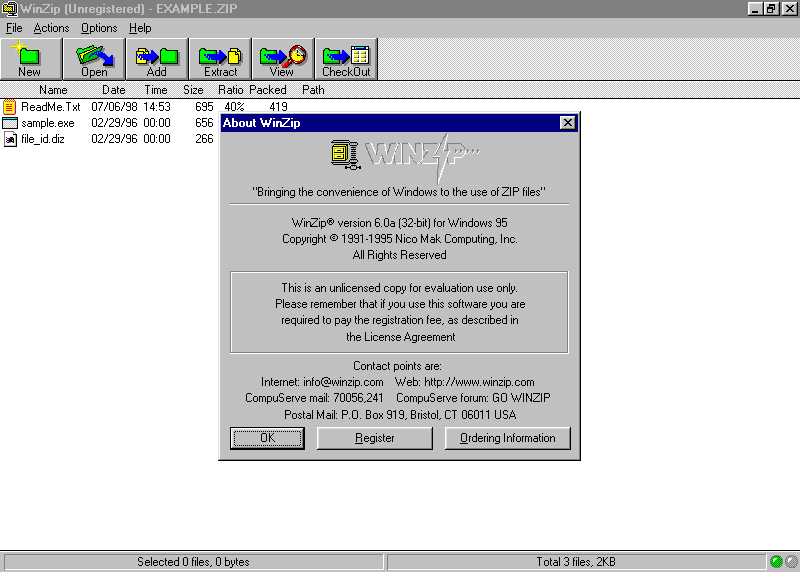Sort by the Name column header
Image resolution: width=800 pixels, height=572 pixels.
[53, 90]
